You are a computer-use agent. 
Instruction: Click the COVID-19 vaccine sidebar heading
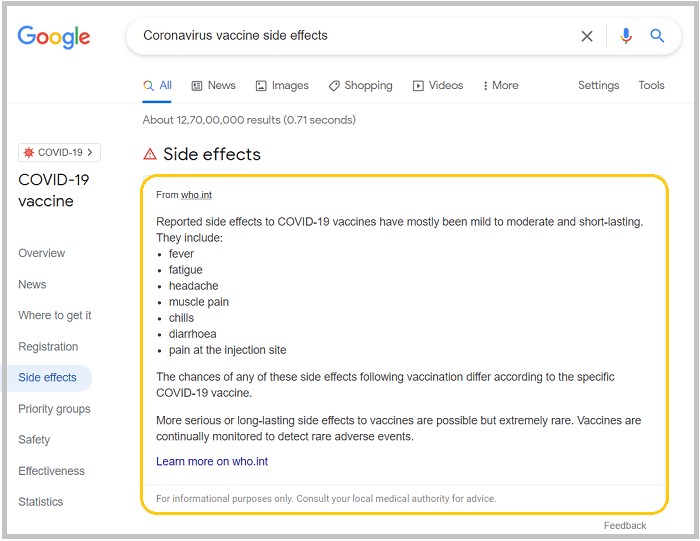pyautogui.click(x=54, y=191)
